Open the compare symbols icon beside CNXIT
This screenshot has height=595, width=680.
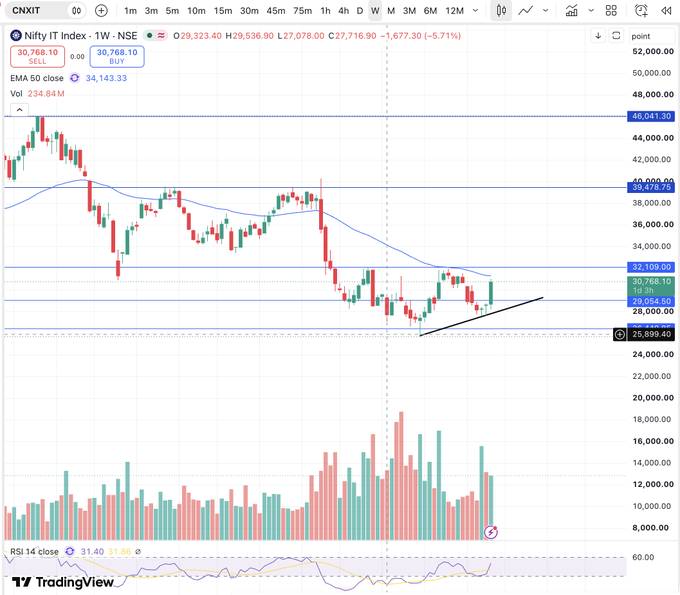pyautogui.click(x=76, y=10)
